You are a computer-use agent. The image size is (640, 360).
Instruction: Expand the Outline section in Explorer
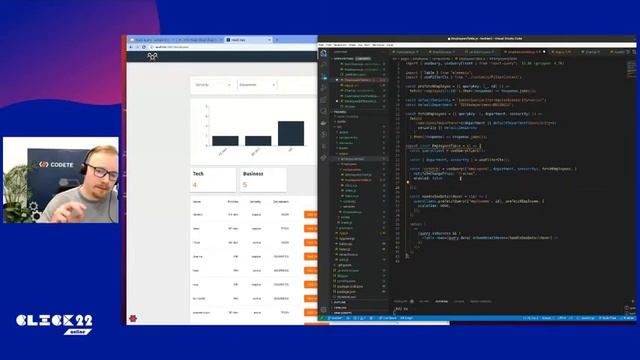coord(340,302)
